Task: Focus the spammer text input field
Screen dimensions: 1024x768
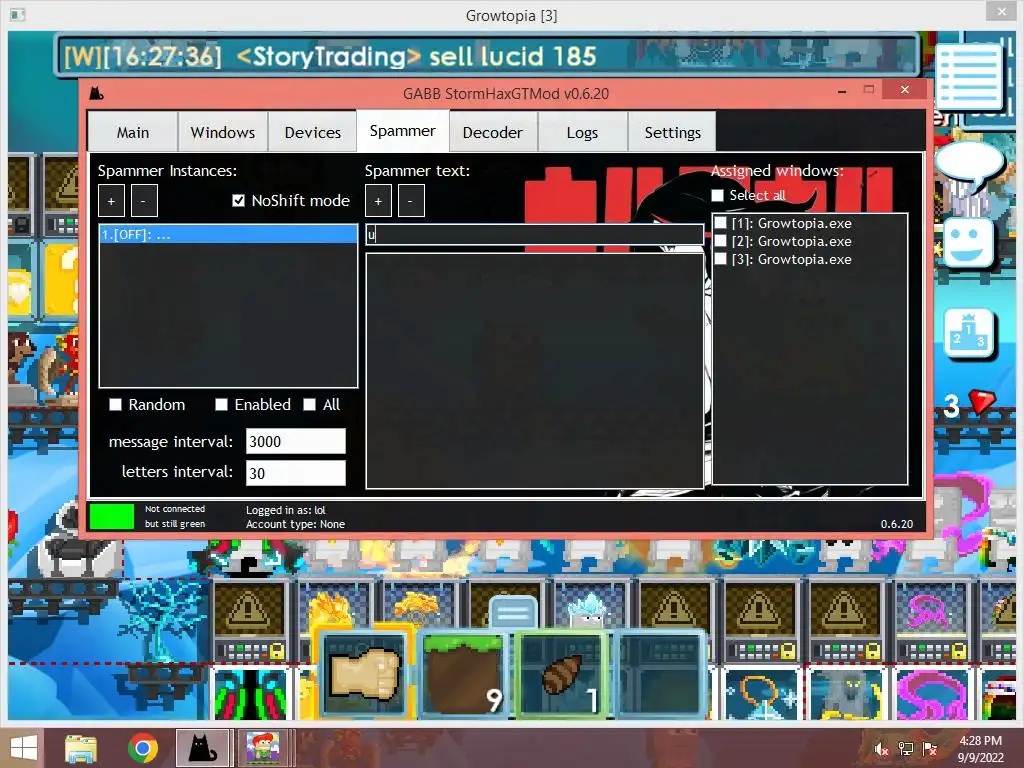Action: [534, 234]
